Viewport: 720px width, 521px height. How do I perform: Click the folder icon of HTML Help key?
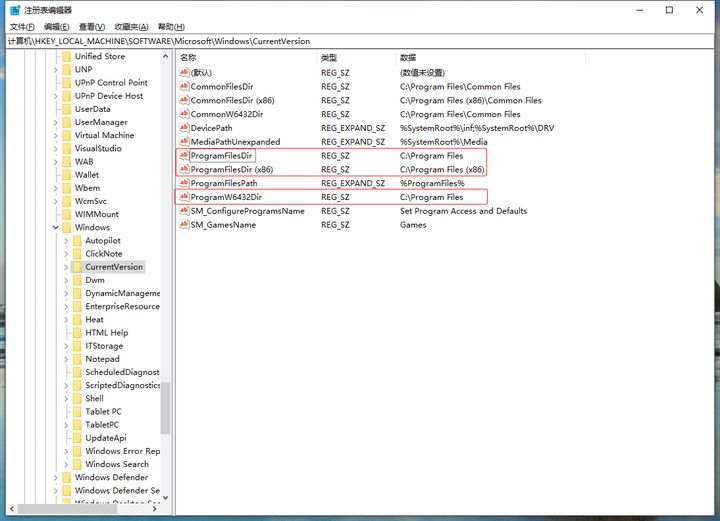77,333
